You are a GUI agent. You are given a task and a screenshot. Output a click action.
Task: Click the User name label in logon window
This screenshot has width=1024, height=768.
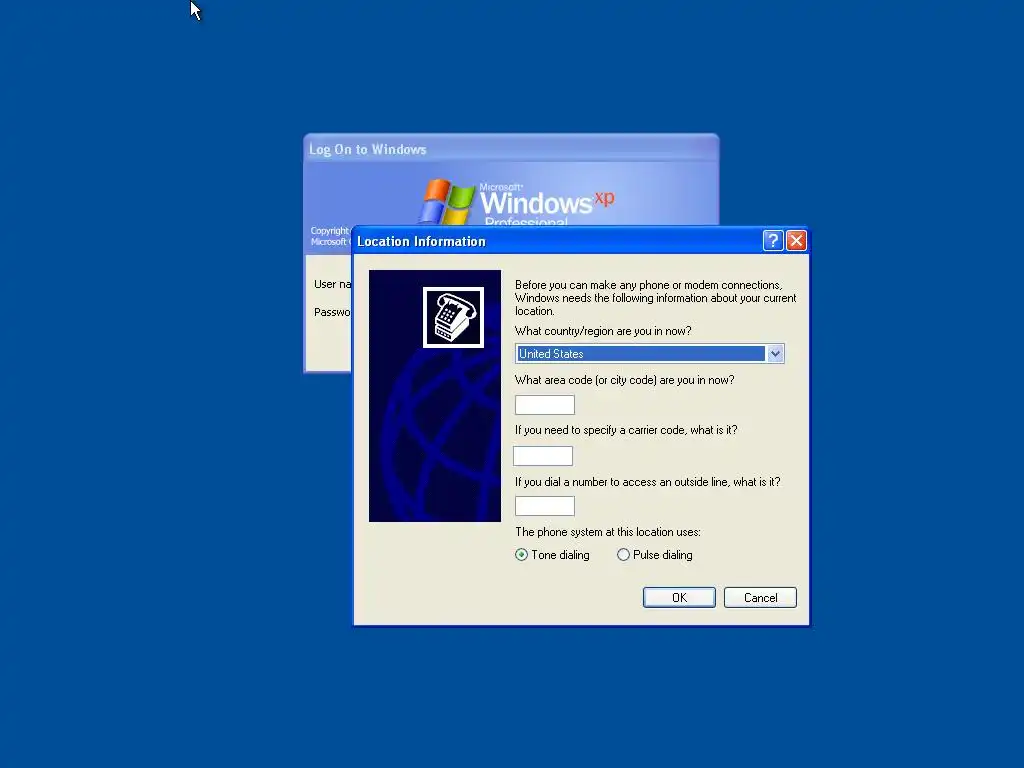(332, 284)
